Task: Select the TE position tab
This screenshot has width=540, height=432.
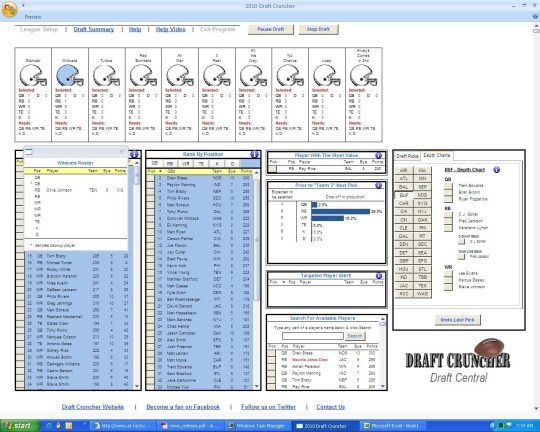Action: (201, 164)
